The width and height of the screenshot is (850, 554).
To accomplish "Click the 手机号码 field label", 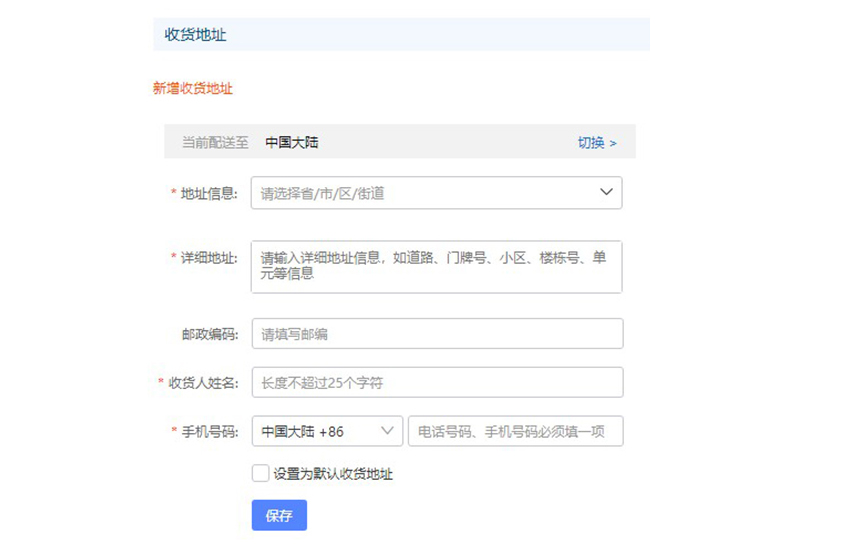I will tap(209, 432).
